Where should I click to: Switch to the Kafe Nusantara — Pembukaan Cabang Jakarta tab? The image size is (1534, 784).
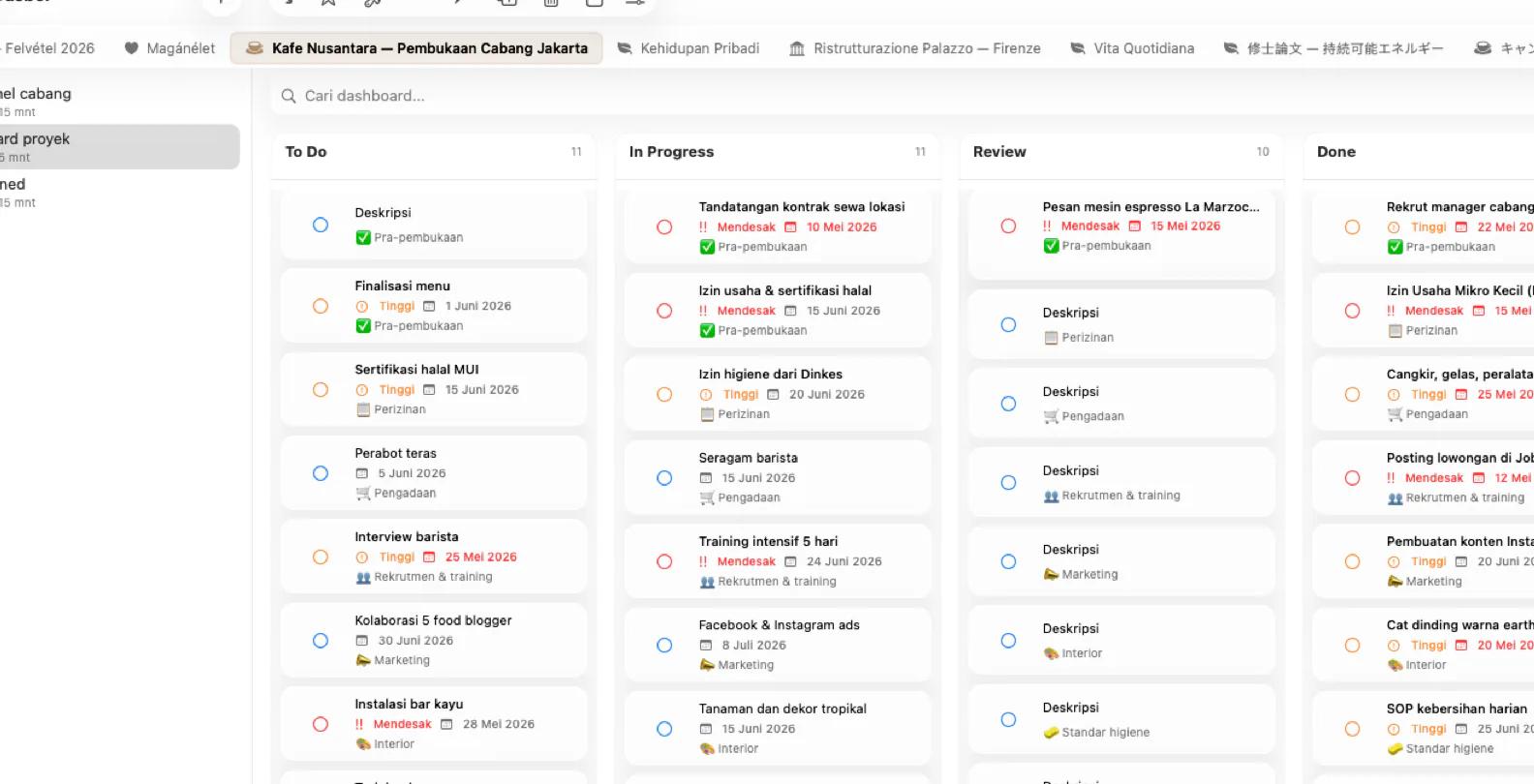tap(416, 48)
